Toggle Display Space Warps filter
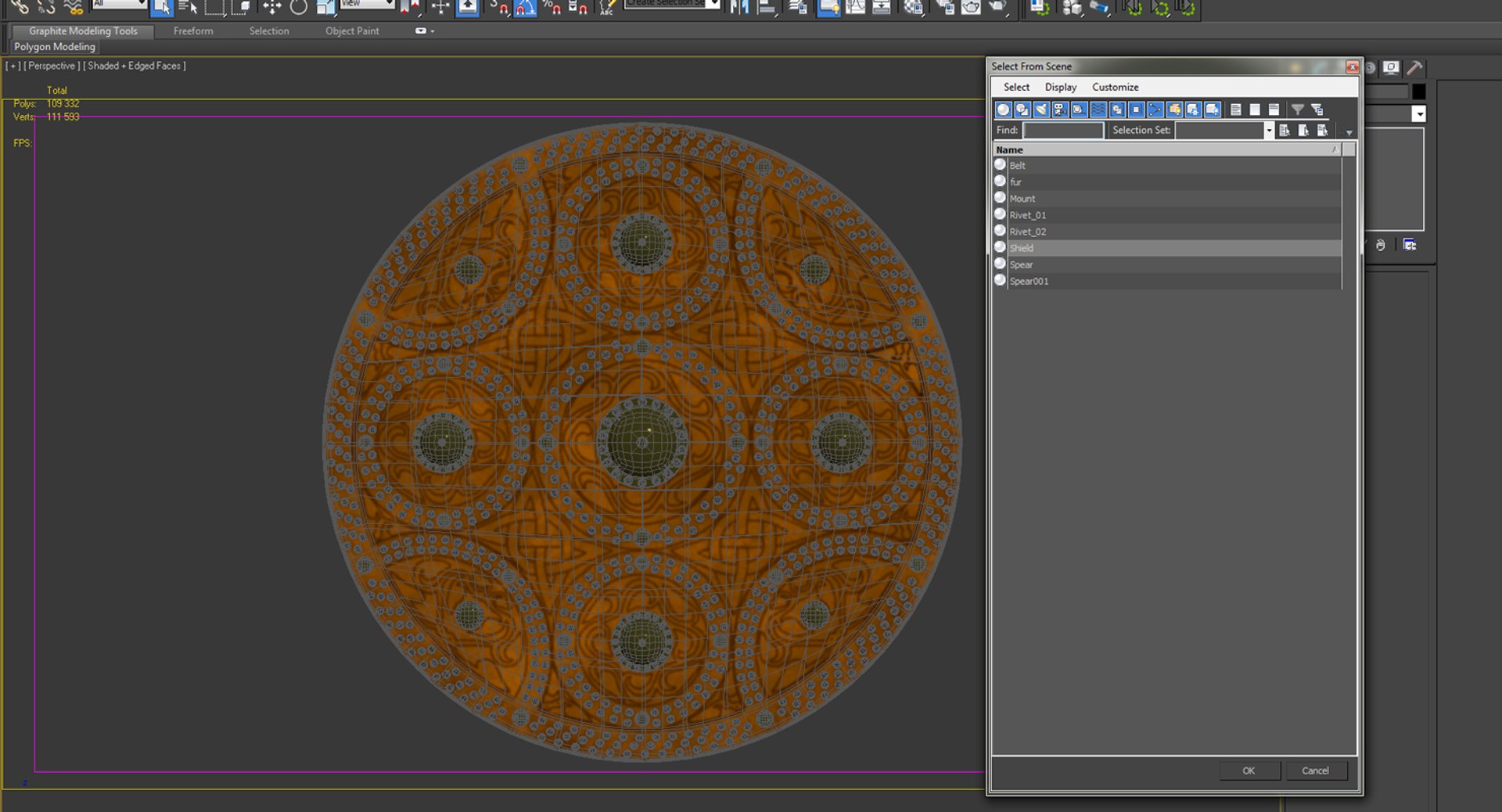Viewport: 1502px width, 812px height. click(1098, 110)
